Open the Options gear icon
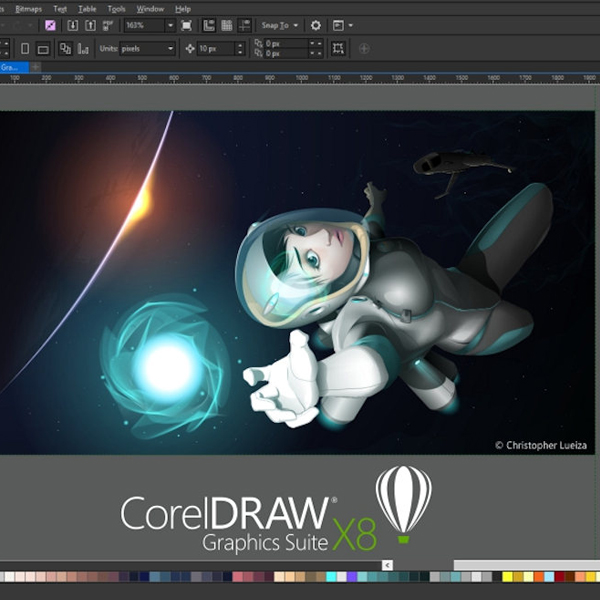 coord(316,25)
